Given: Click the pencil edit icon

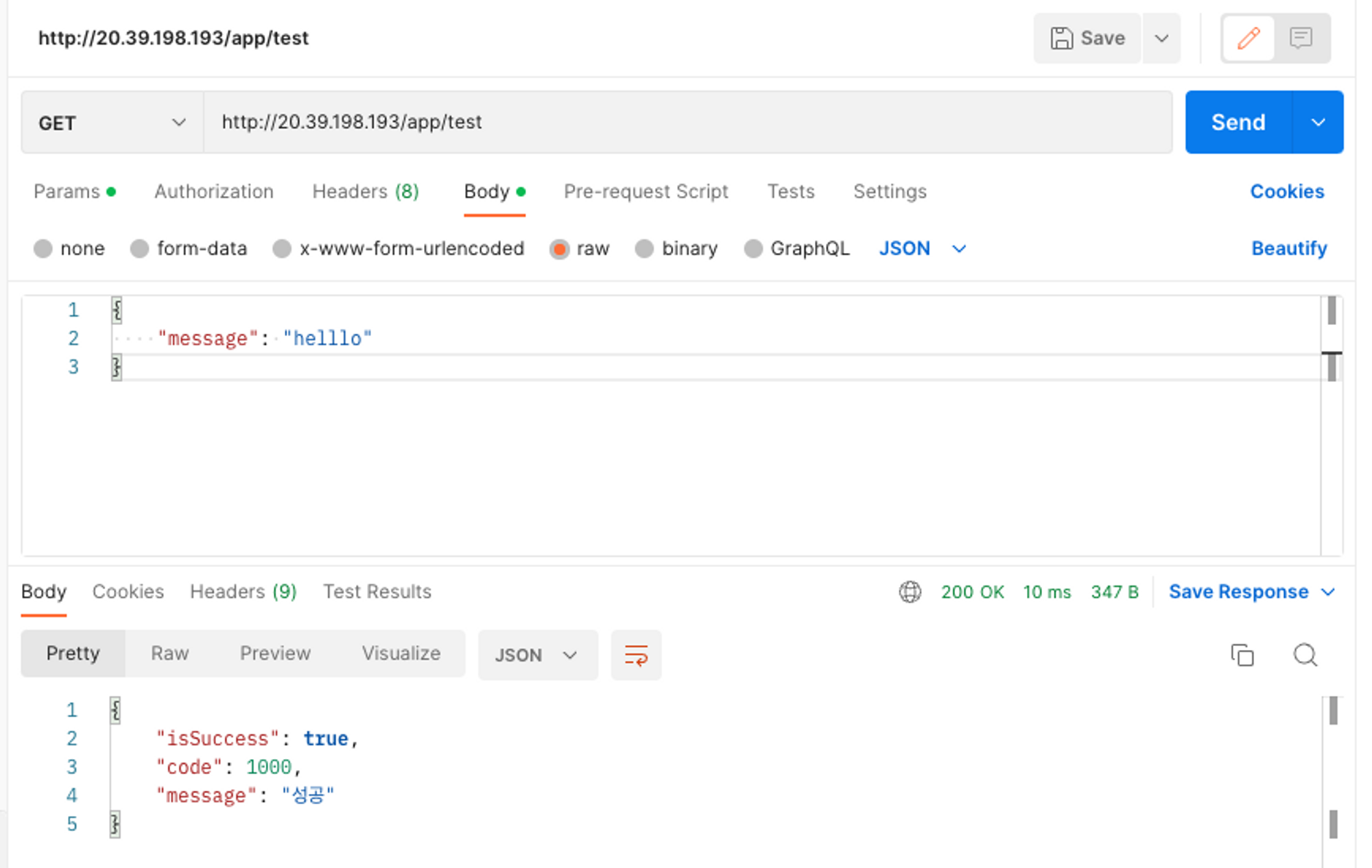Looking at the screenshot, I should click(x=1248, y=38).
